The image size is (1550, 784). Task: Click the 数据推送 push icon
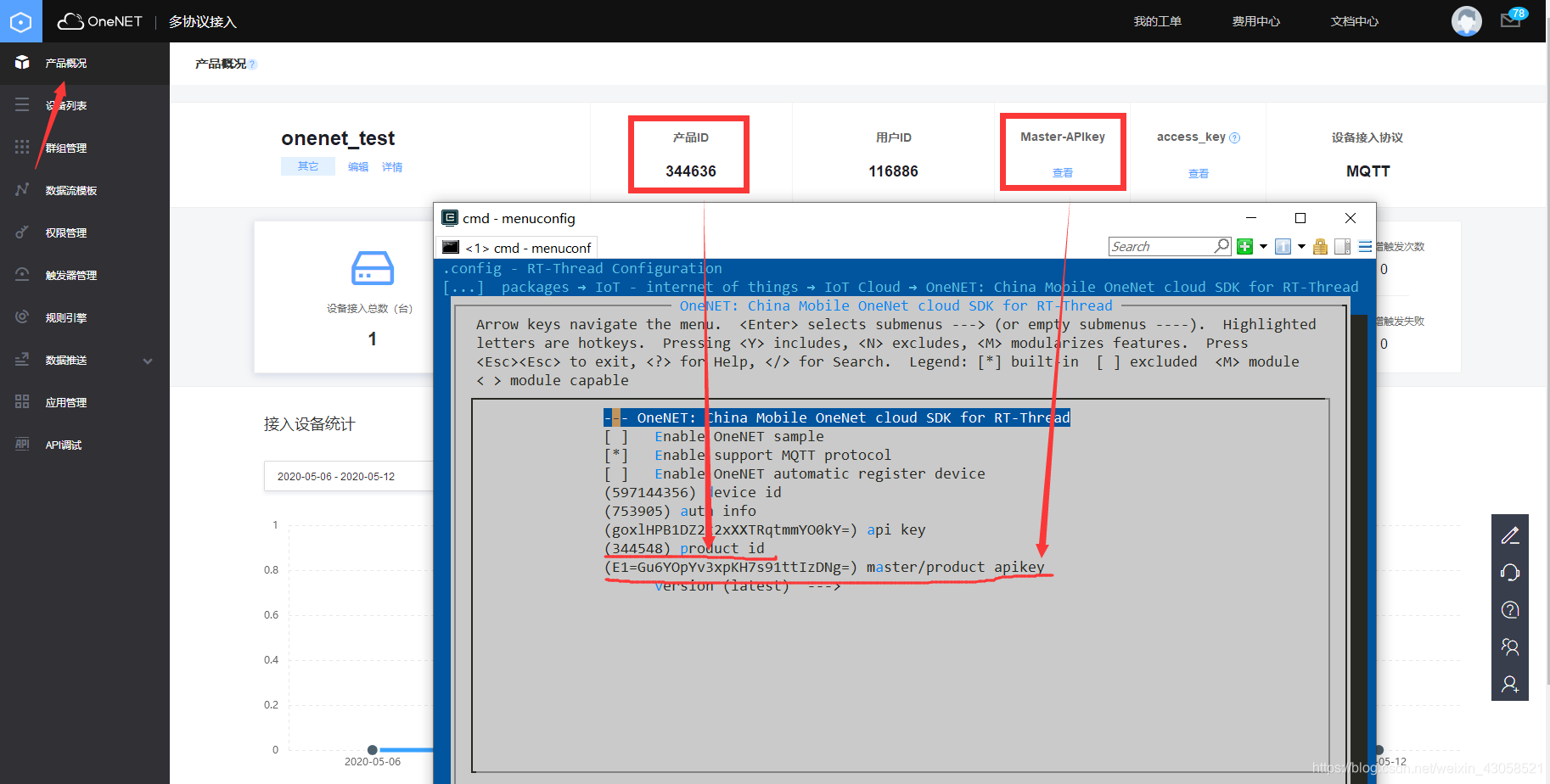22,359
